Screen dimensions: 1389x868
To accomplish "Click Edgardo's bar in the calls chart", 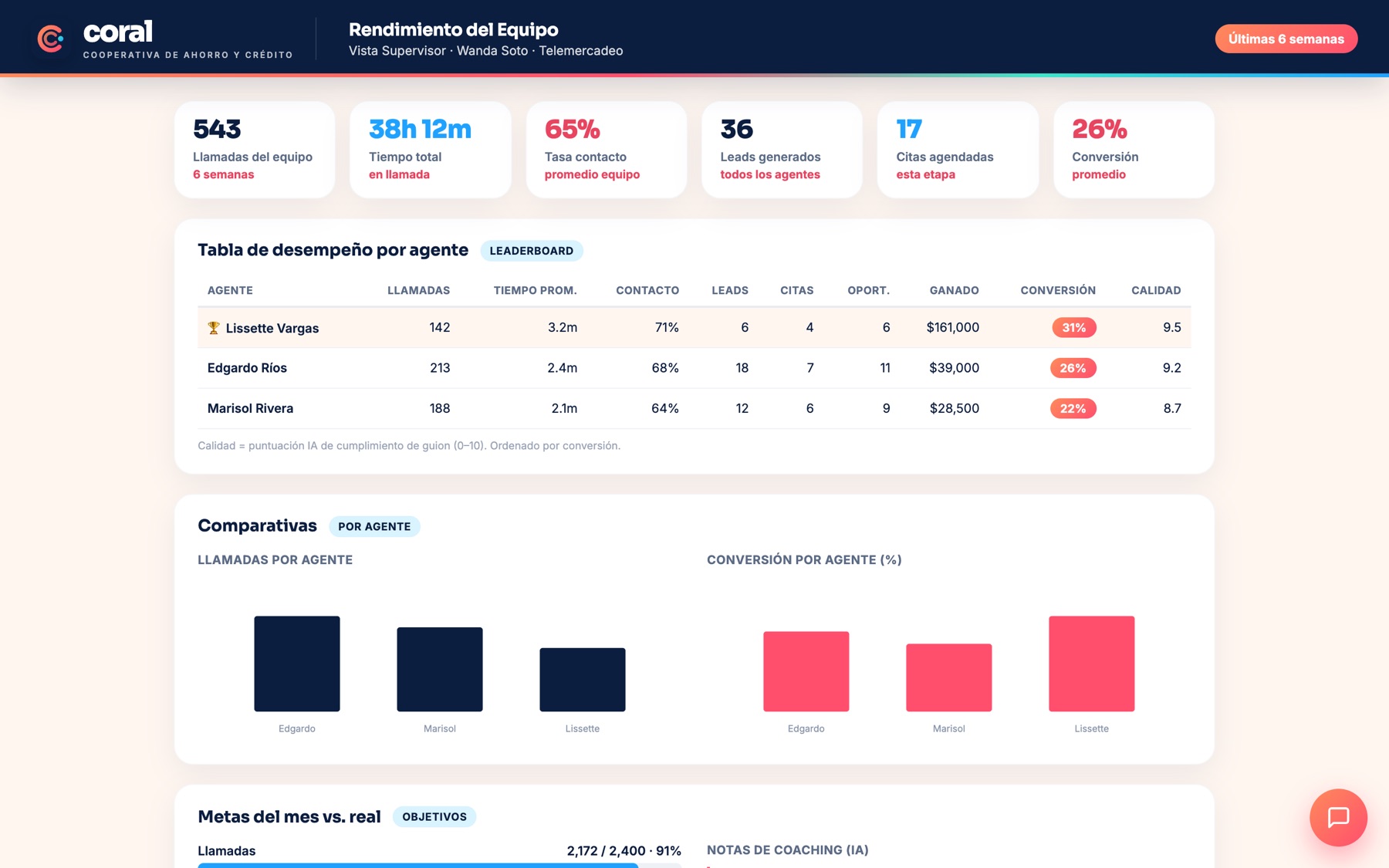I will 297,664.
